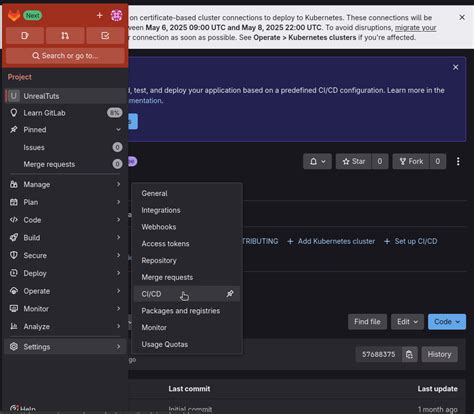Click the Learn GitLab lightbulb icon
The height and width of the screenshot is (414, 474).
pyautogui.click(x=14, y=113)
